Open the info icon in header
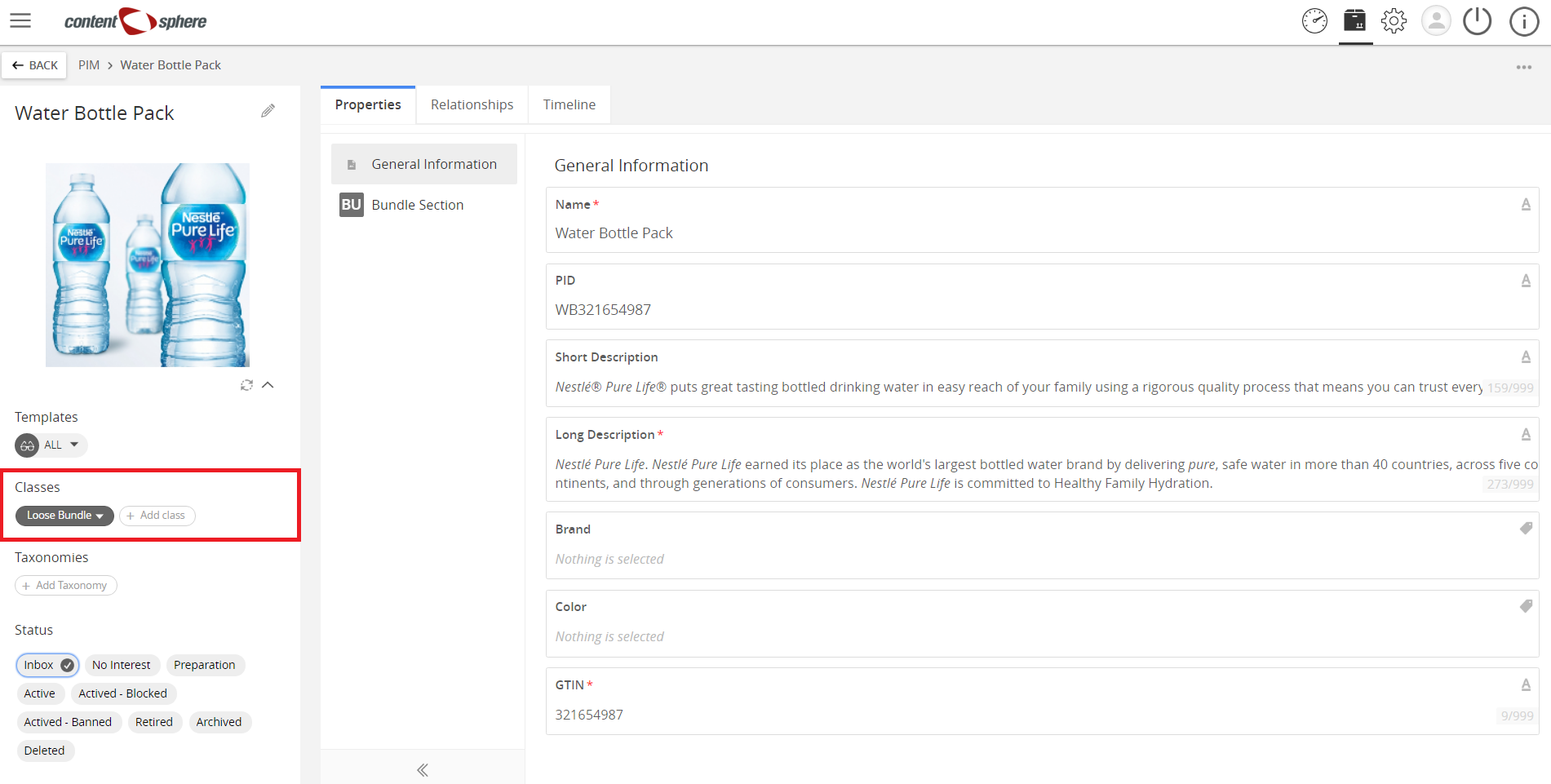 1523,21
